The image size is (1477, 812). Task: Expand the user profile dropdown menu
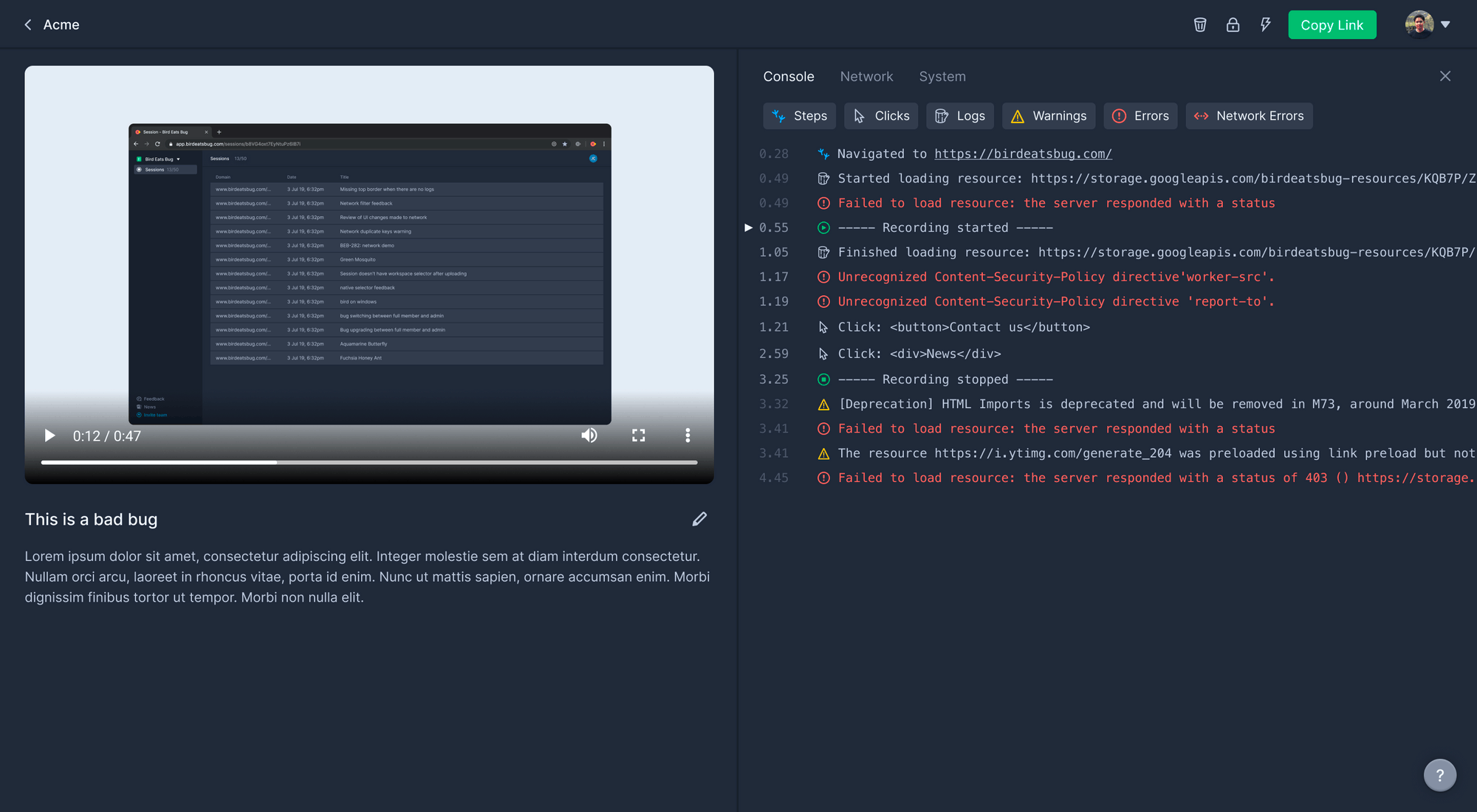(x=1445, y=23)
